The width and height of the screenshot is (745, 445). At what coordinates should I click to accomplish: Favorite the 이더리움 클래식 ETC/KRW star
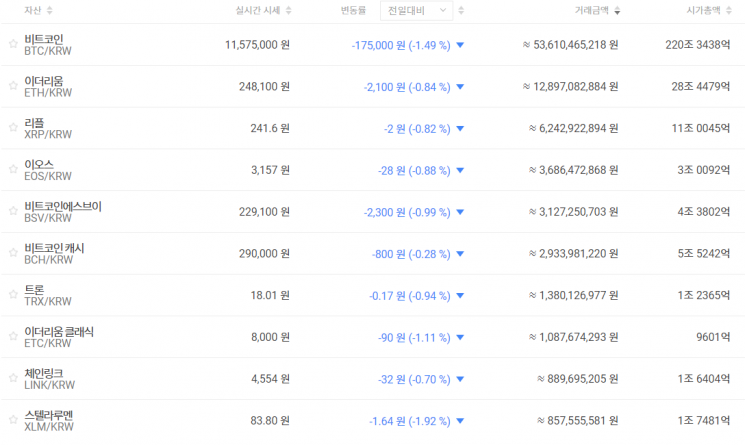pos(13,336)
